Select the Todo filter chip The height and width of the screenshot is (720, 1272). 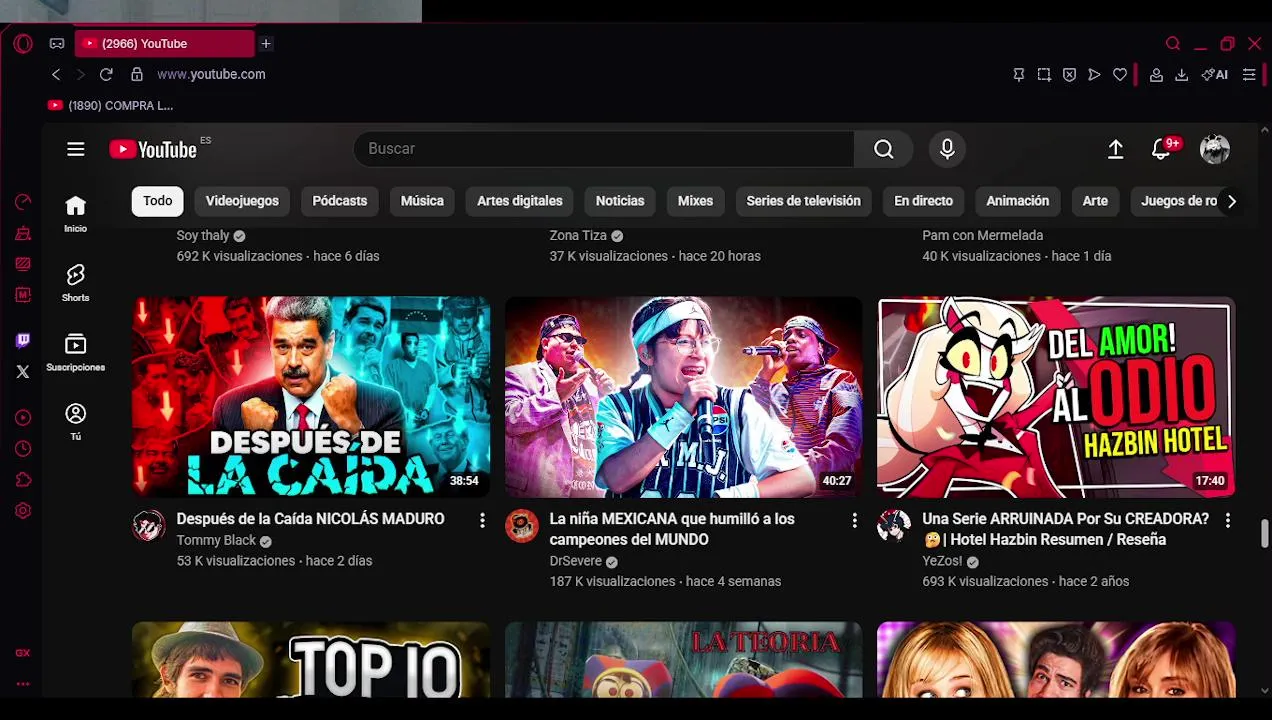tap(158, 201)
